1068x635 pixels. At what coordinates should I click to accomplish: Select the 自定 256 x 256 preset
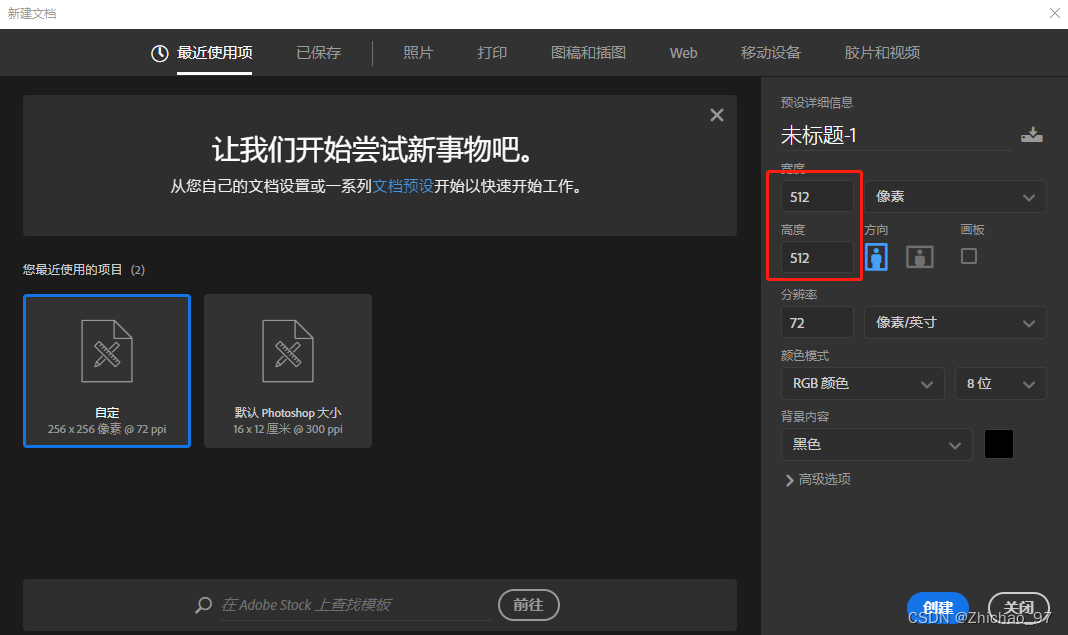(107, 371)
